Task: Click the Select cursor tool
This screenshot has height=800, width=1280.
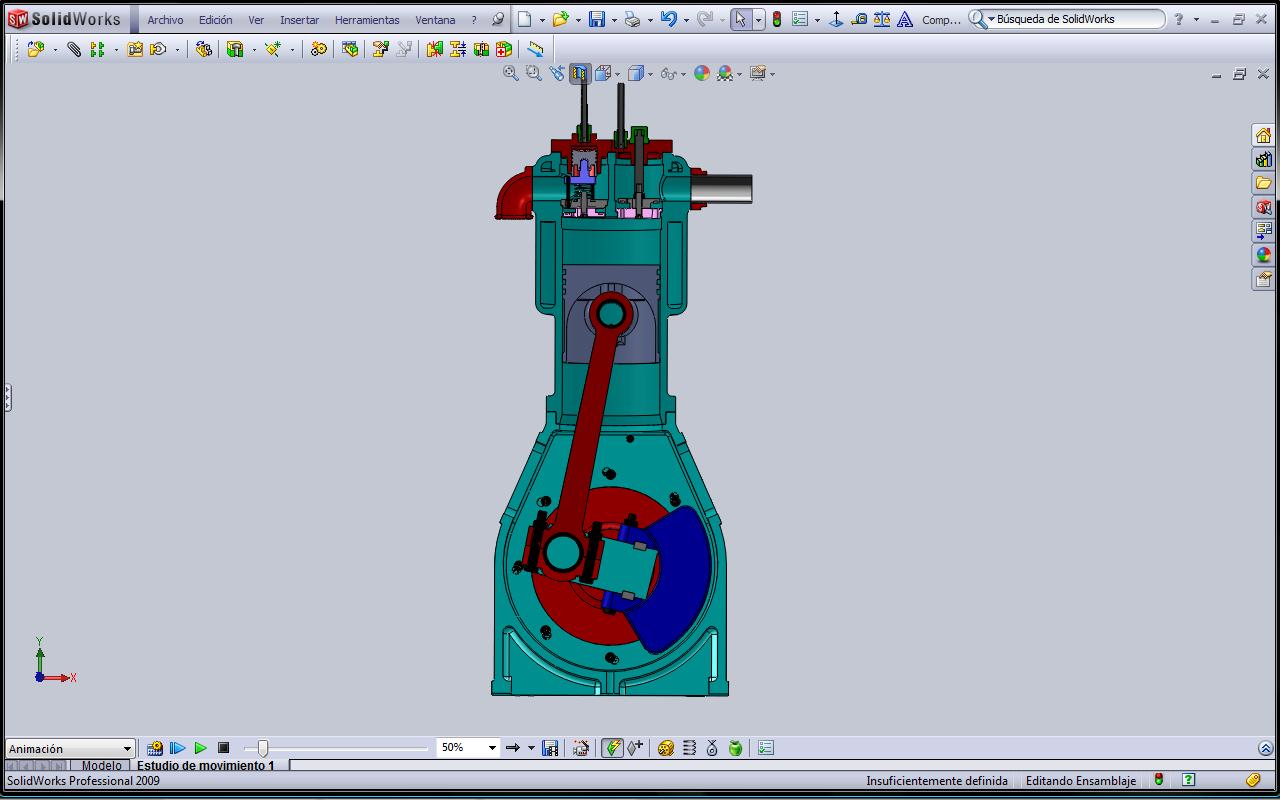Action: coord(739,19)
